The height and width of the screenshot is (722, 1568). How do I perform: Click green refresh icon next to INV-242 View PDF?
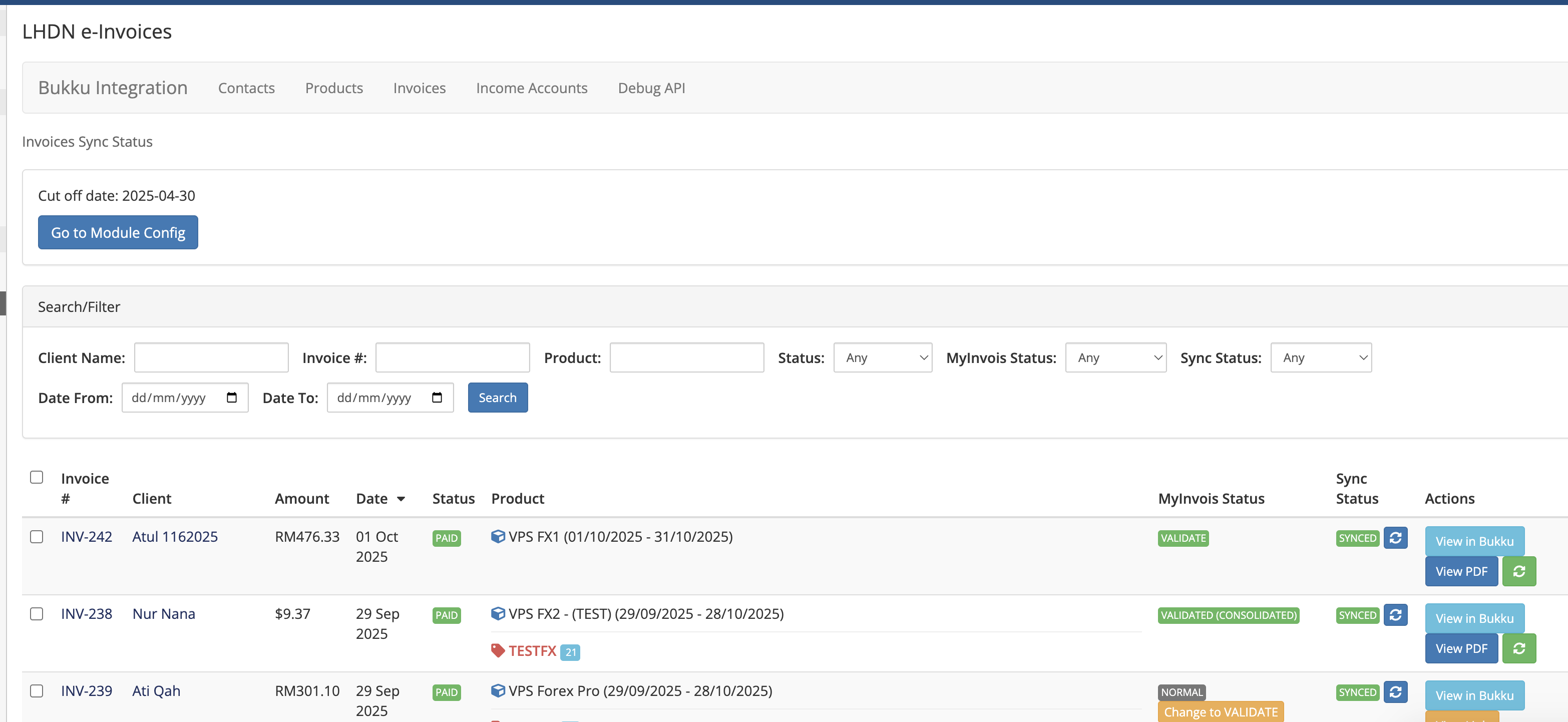(1519, 571)
